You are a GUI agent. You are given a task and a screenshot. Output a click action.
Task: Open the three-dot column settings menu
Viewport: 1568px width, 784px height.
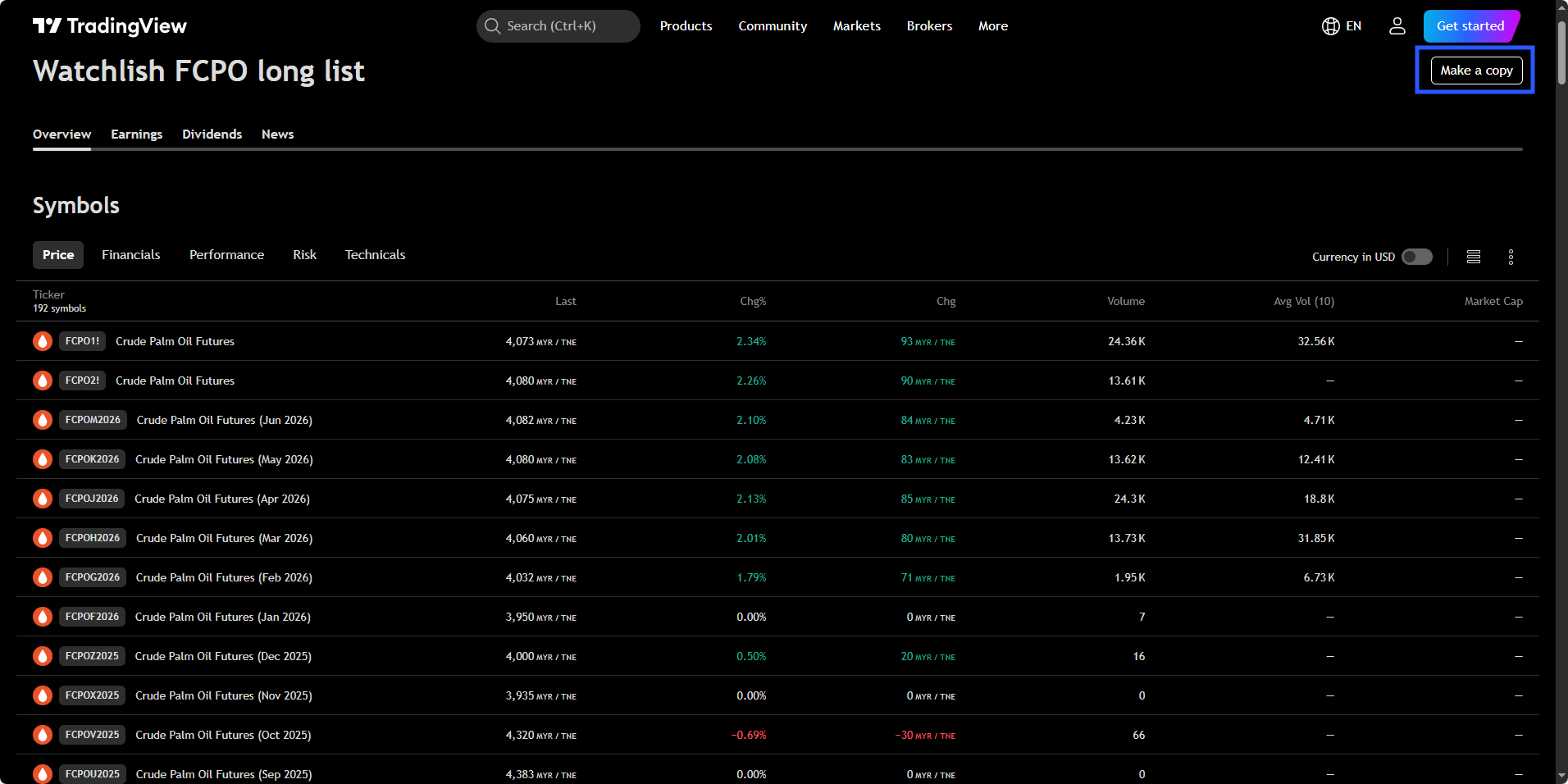click(1511, 257)
